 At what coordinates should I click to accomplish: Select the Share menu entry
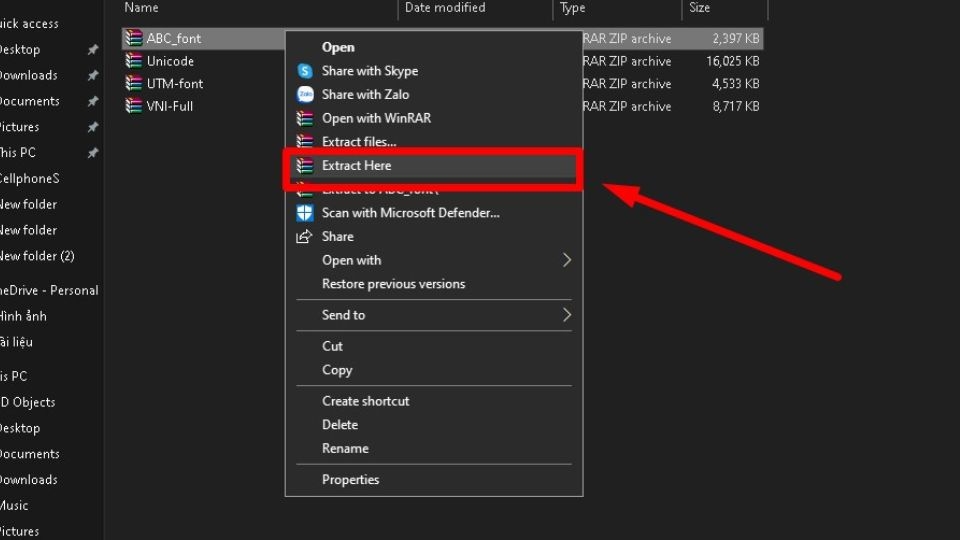point(337,236)
